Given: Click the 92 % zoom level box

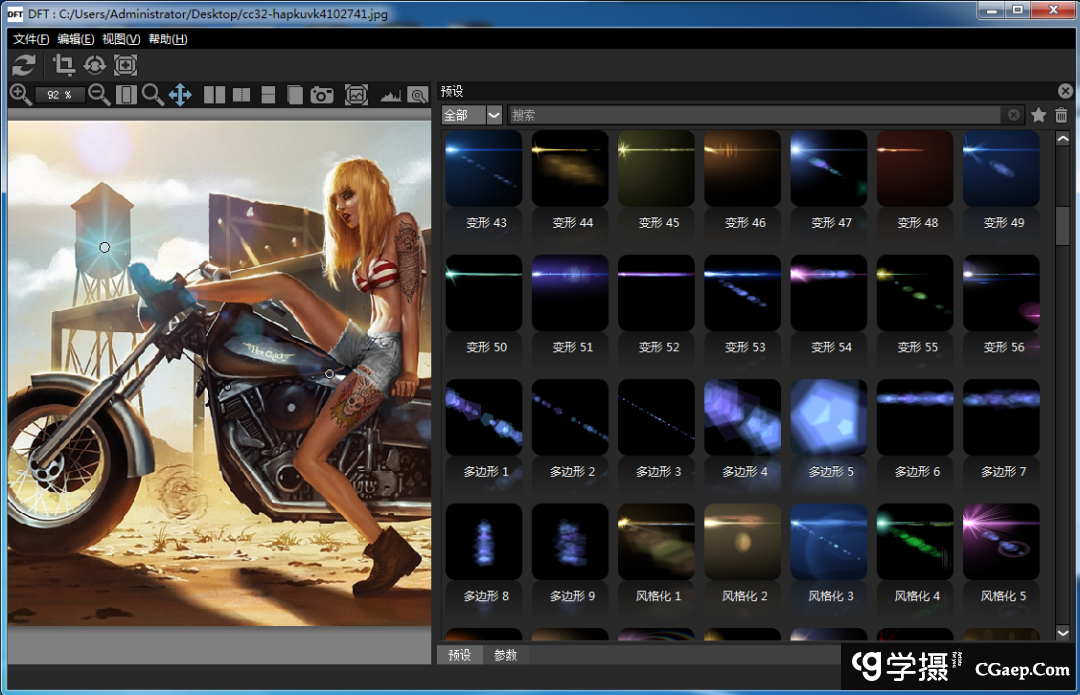Looking at the screenshot, I should tap(60, 95).
